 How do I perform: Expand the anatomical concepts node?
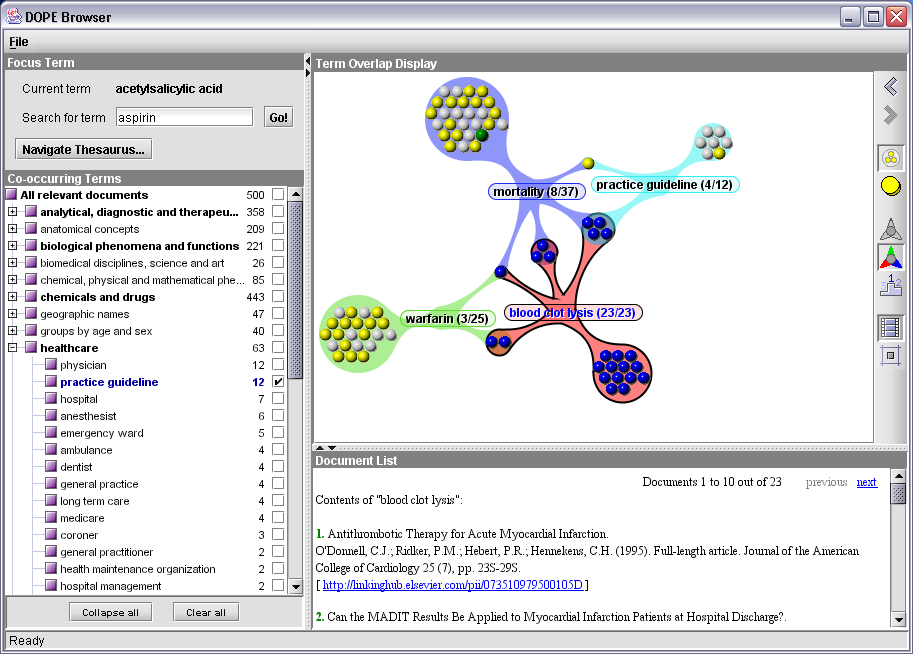[x=13, y=229]
